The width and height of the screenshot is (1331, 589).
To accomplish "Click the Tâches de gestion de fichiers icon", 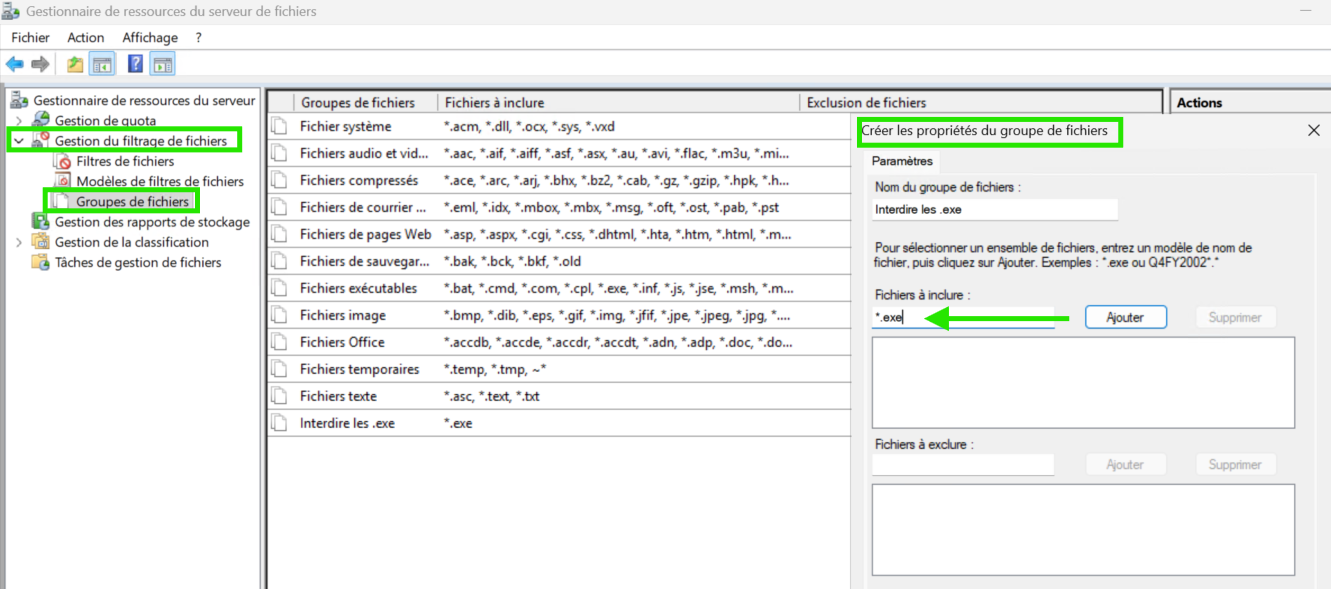I will tap(41, 262).
